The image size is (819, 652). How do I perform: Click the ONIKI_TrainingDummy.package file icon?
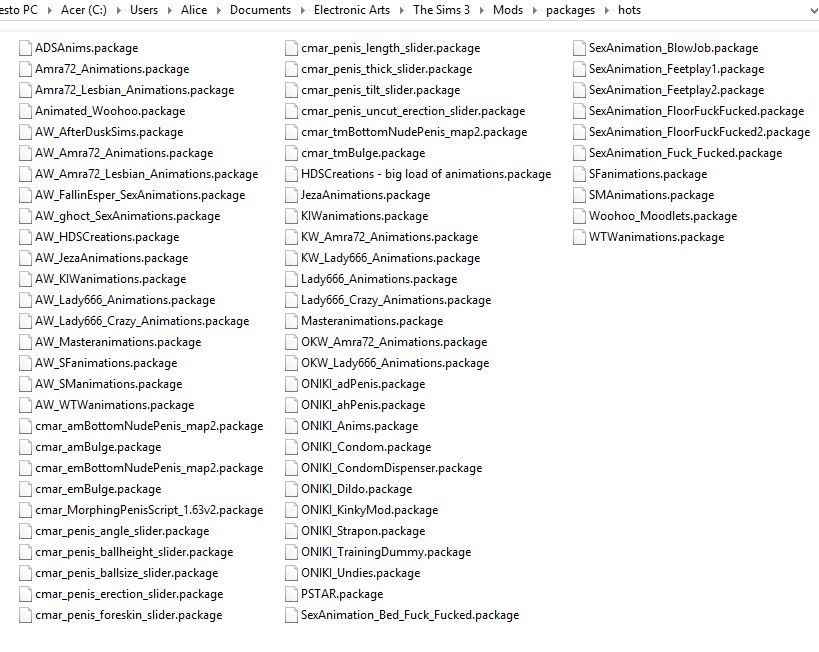[x=291, y=552]
